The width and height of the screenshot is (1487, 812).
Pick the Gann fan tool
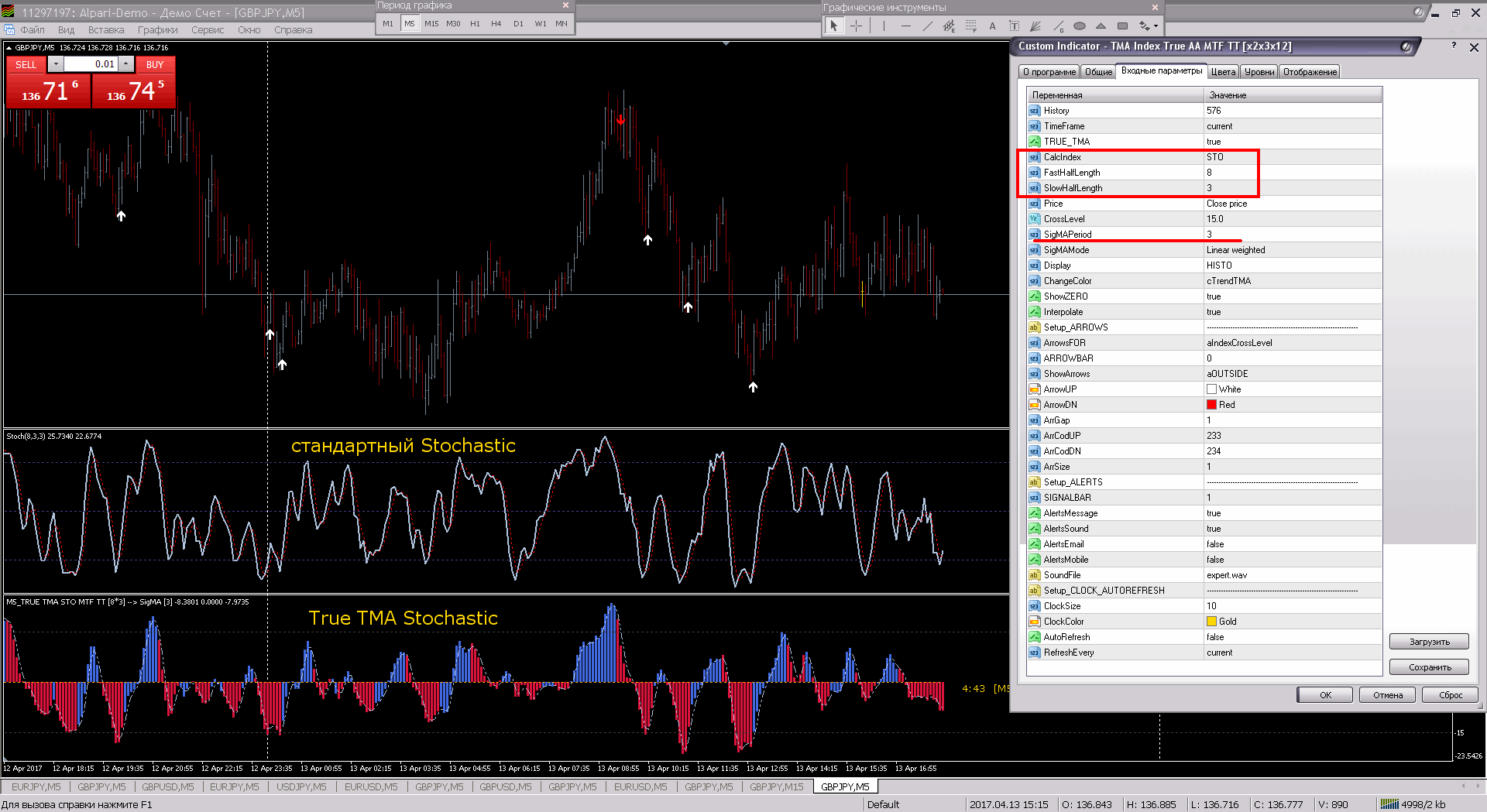click(x=1035, y=26)
